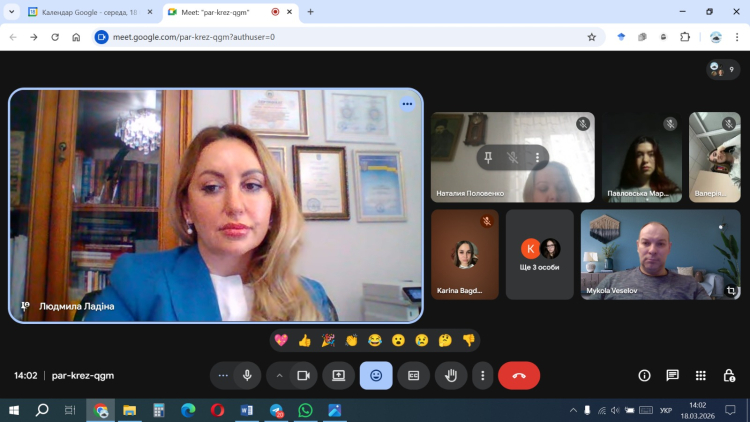Open host controls lock icon
The width and height of the screenshot is (750, 422).
click(x=729, y=375)
